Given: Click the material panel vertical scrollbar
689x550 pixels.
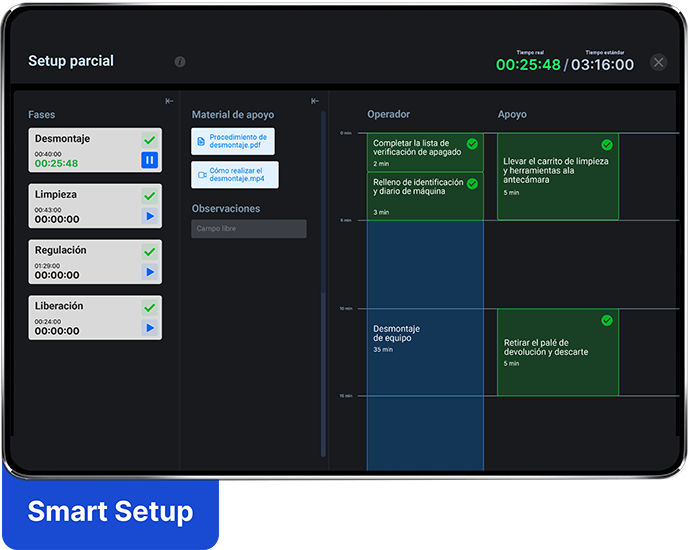Looking at the screenshot, I should (x=323, y=280).
